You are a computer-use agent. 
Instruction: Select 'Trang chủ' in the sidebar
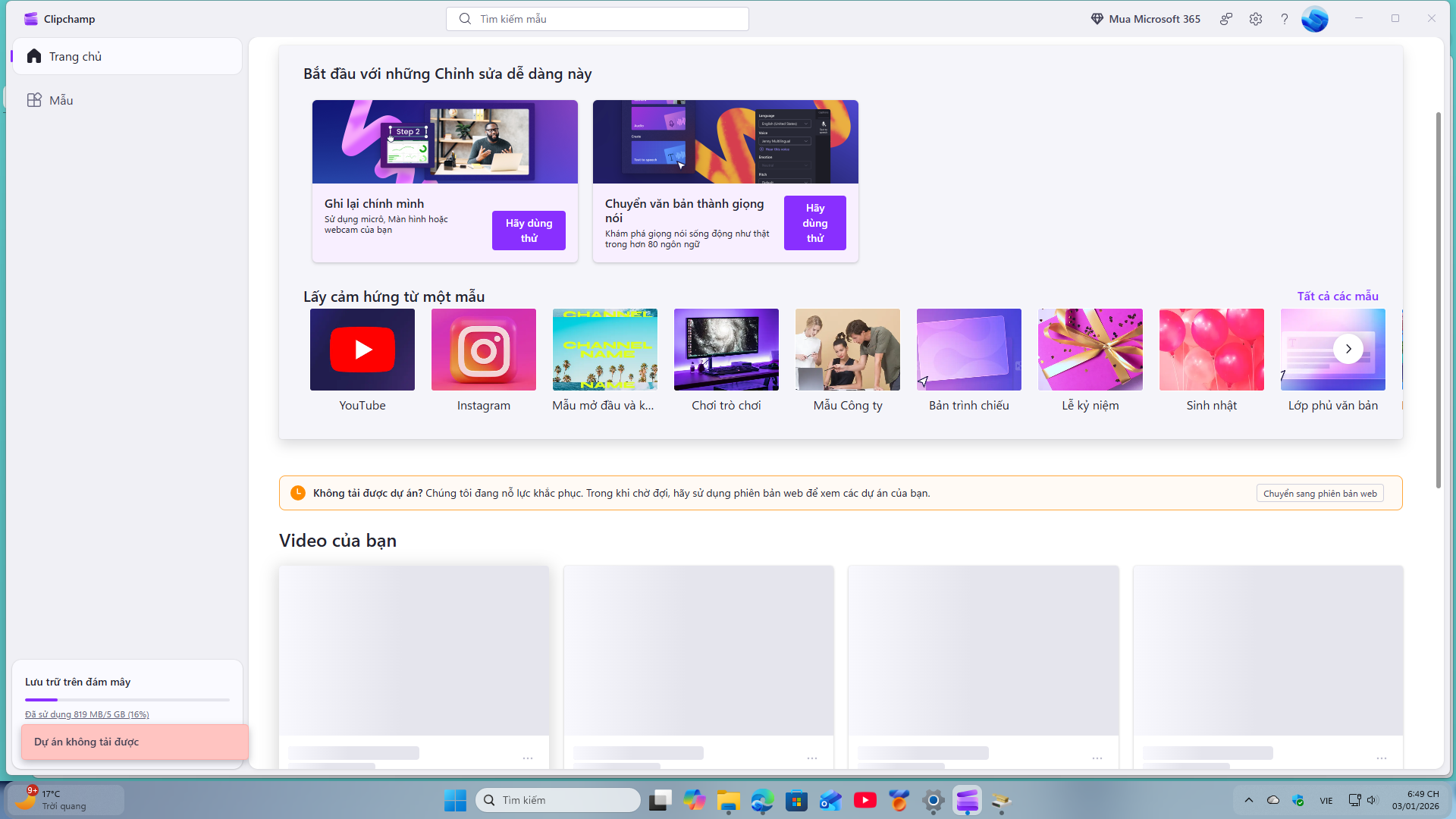(x=74, y=56)
